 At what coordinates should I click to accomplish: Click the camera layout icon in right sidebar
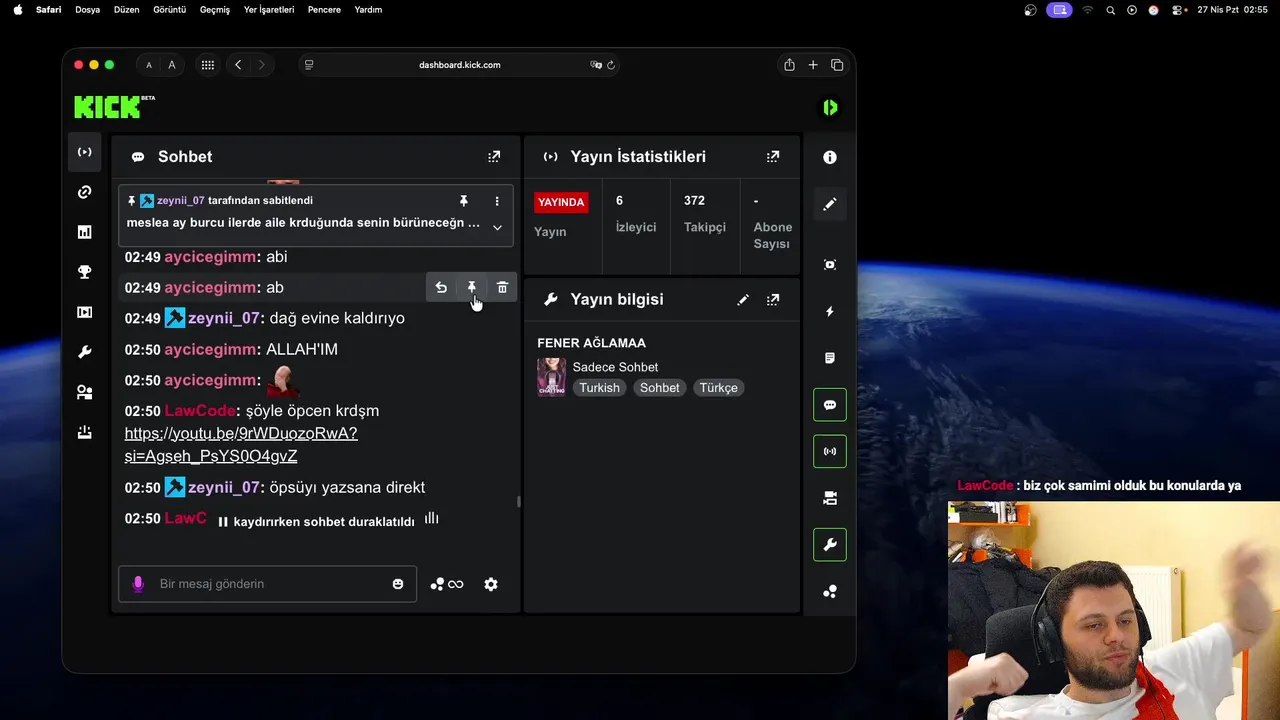coord(830,498)
